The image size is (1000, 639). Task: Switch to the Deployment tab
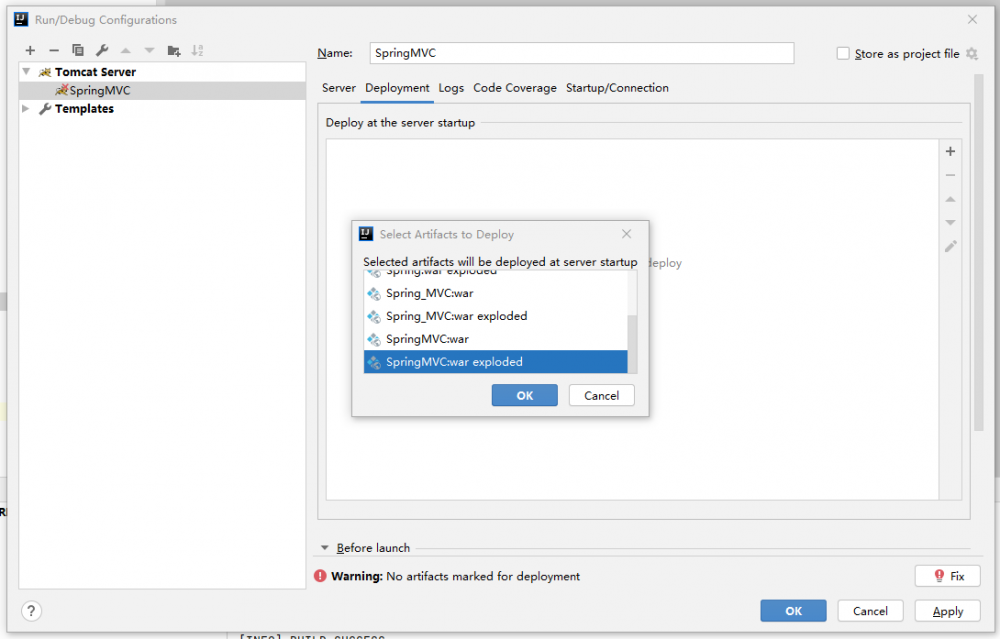click(x=397, y=88)
